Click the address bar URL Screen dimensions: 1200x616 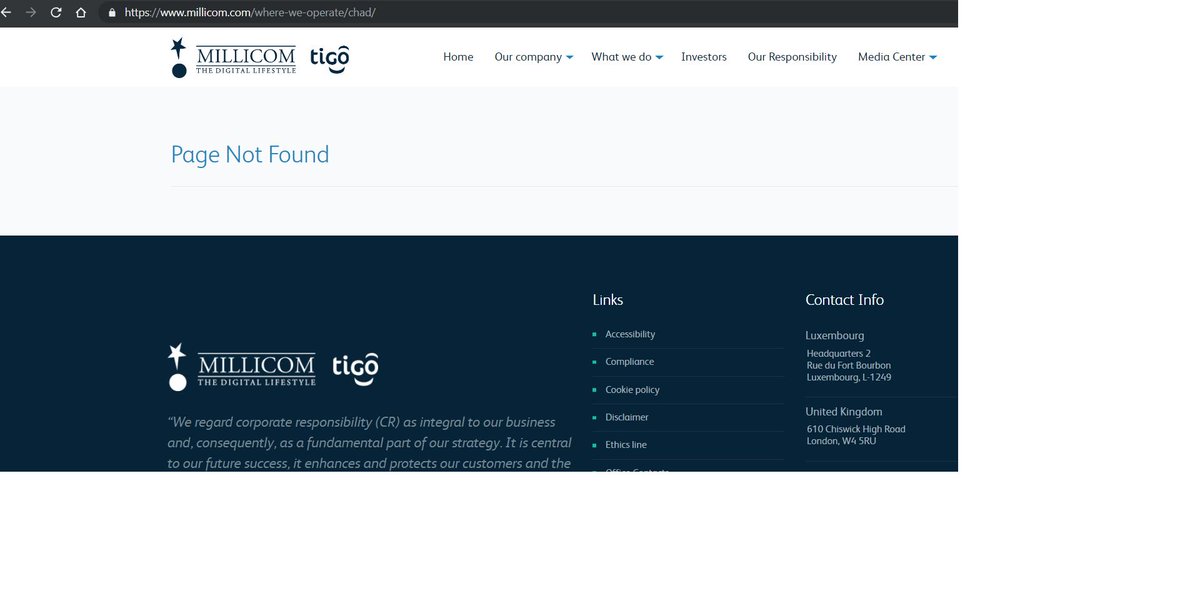point(250,13)
